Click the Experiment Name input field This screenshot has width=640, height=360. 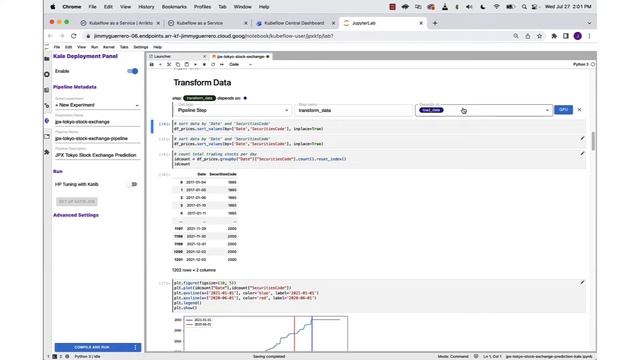(97, 122)
